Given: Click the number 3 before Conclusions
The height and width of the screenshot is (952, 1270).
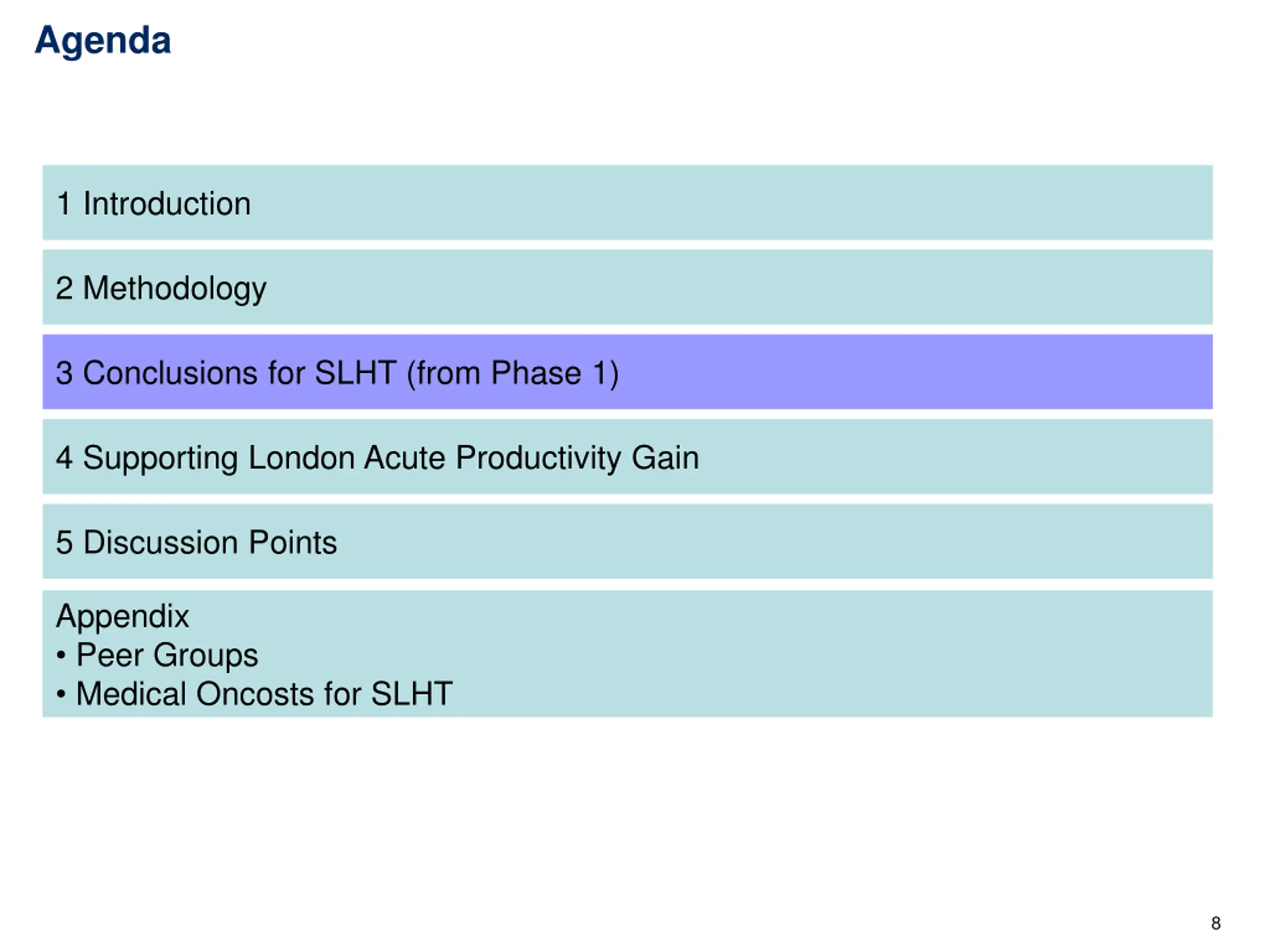Looking at the screenshot, I should [x=64, y=373].
